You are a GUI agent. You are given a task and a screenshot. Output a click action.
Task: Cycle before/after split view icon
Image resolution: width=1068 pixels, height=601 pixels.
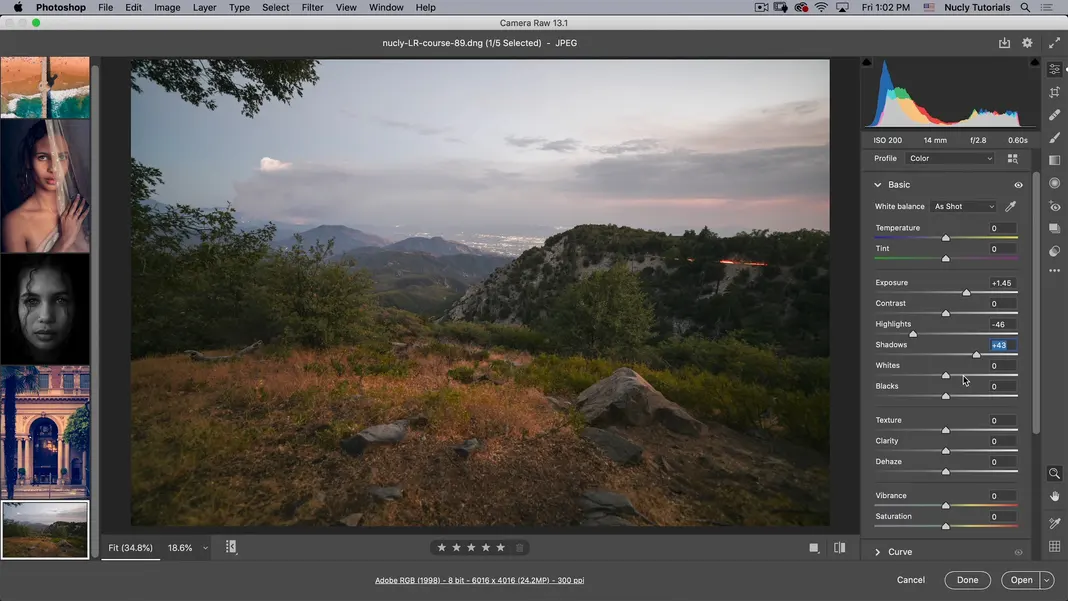click(x=840, y=548)
